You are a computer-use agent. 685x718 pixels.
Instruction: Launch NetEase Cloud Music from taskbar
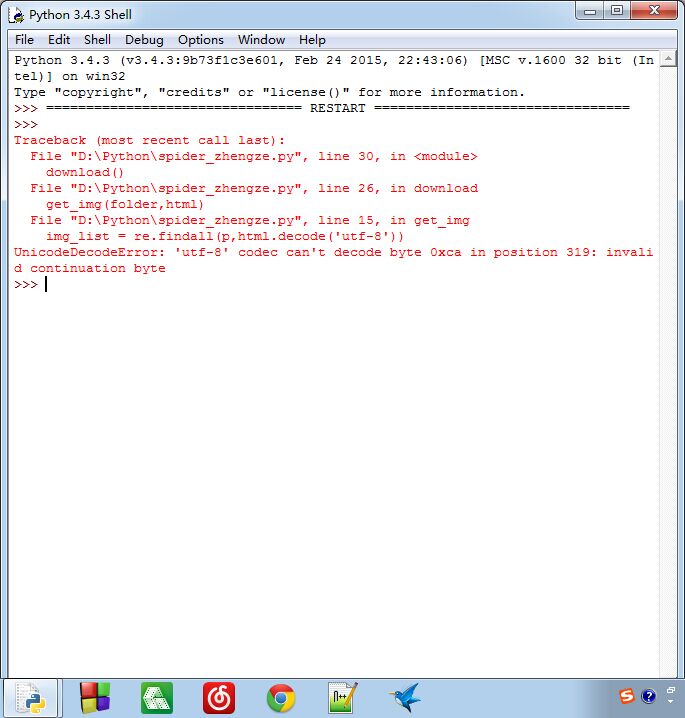coord(219,697)
